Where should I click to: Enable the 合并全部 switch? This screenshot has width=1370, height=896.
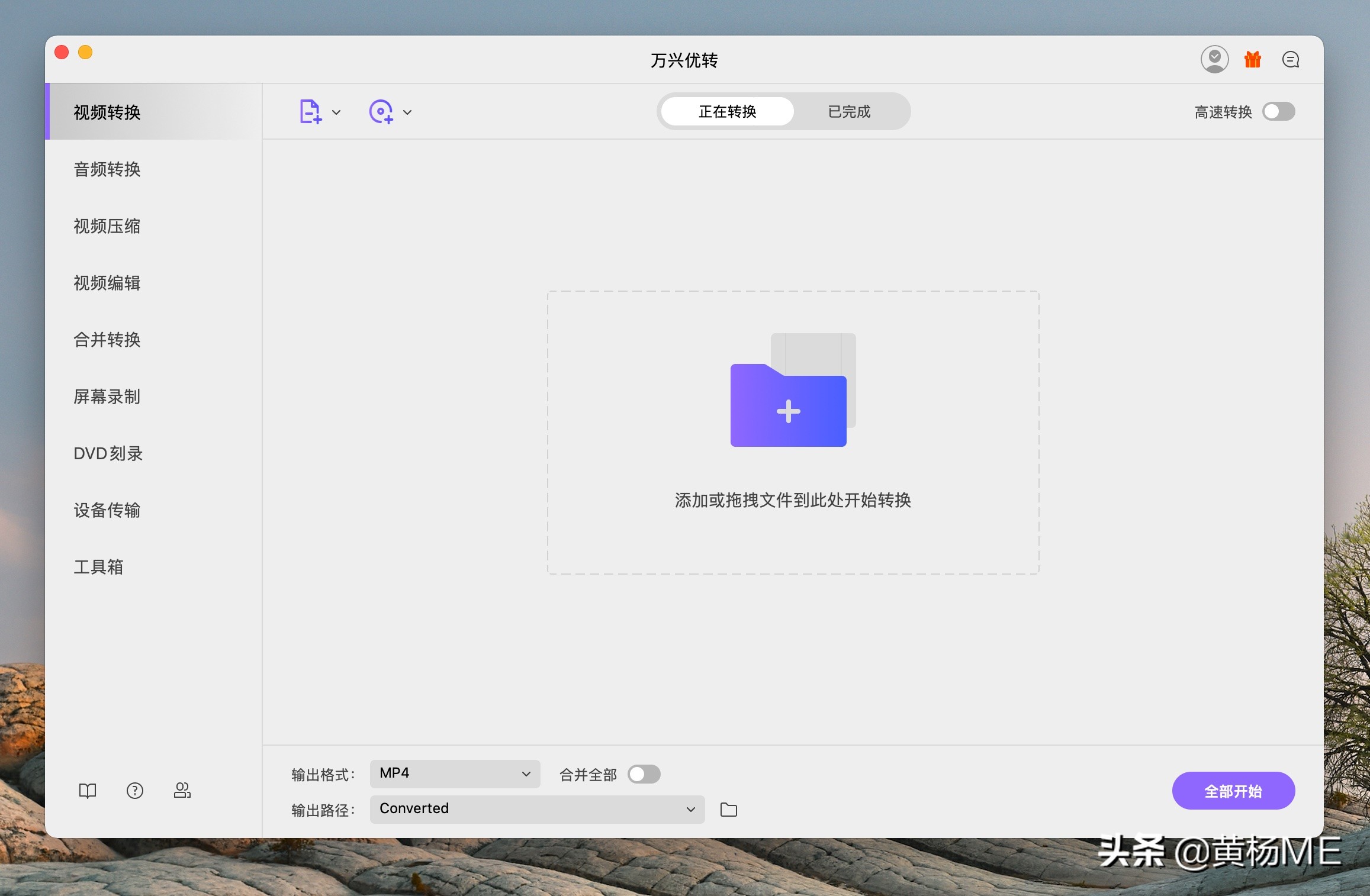click(645, 774)
